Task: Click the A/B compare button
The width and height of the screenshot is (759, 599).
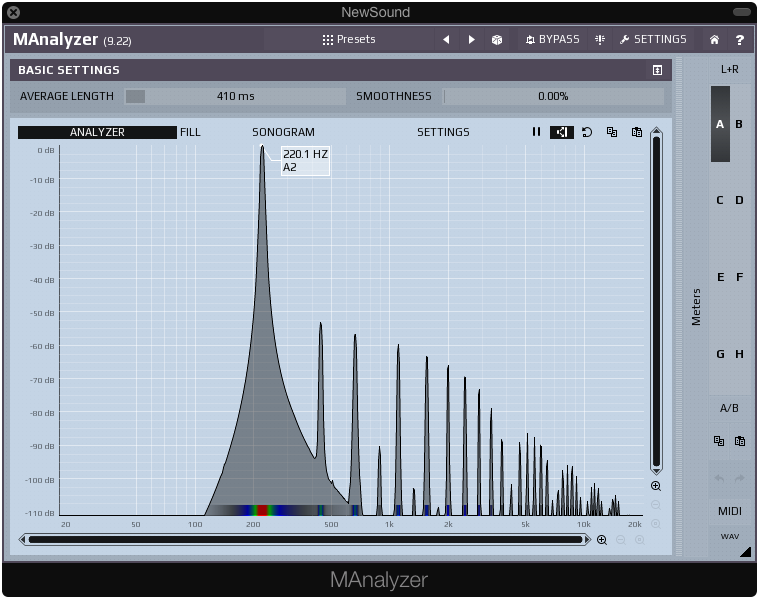Action: click(729, 408)
